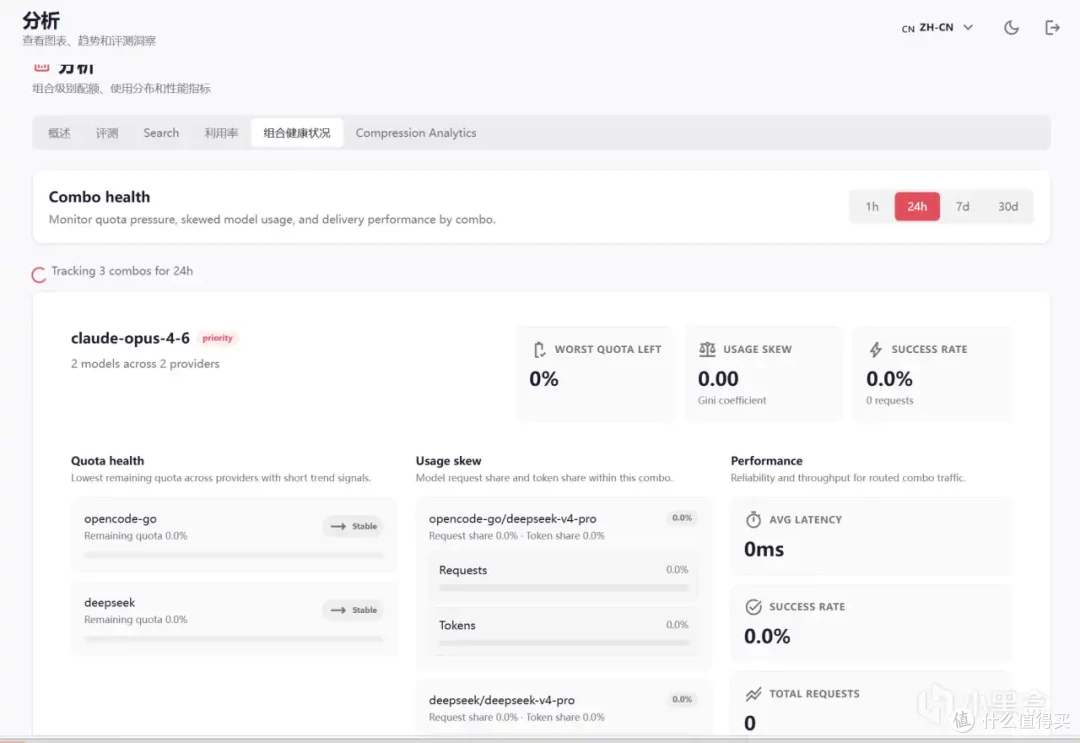This screenshot has height=743, width=1080.
Task: Open the Search tab
Action: [161, 133]
